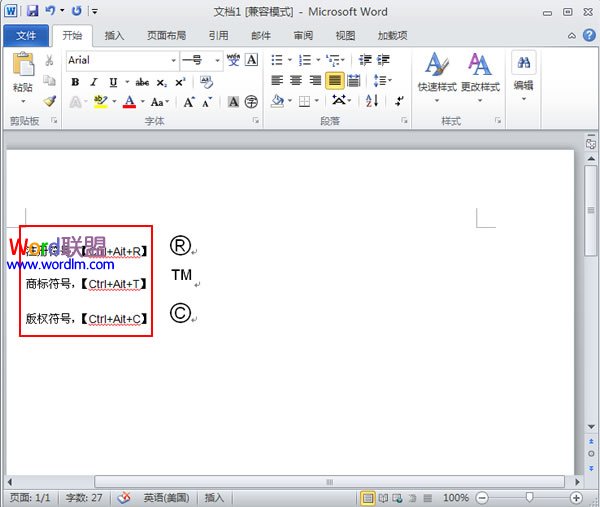This screenshot has width=600, height=507.
Task: Apply strikethrough formatting
Action: click(x=141, y=82)
